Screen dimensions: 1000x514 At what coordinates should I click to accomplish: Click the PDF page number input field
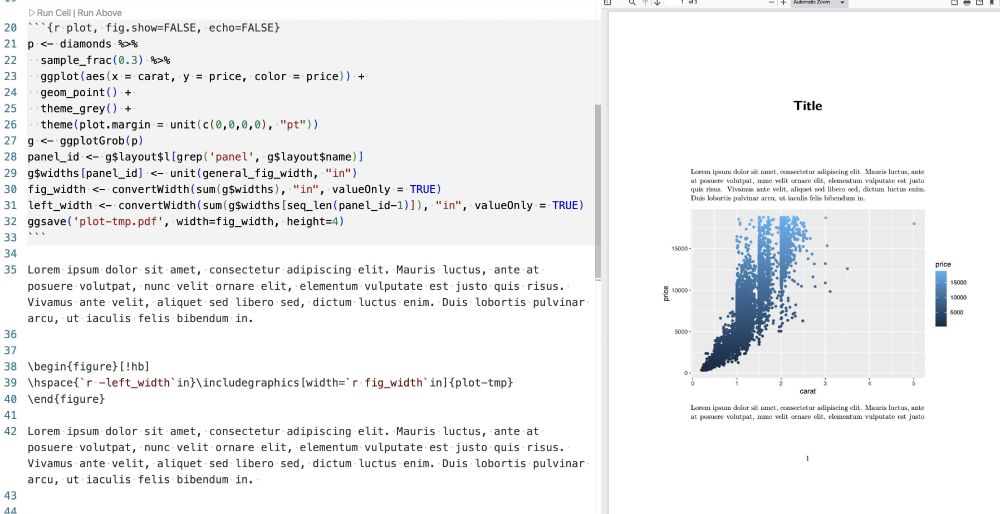click(675, 3)
